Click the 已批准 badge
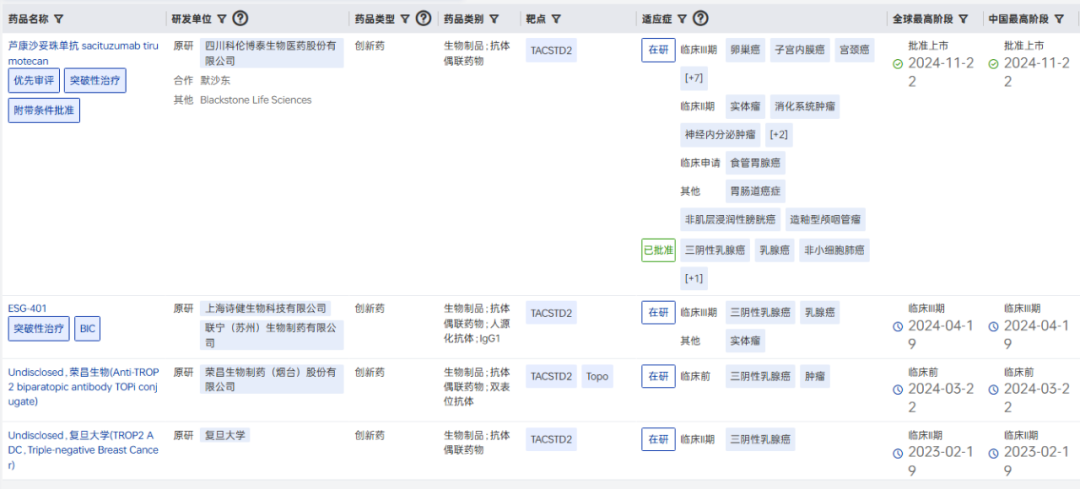 click(658, 251)
